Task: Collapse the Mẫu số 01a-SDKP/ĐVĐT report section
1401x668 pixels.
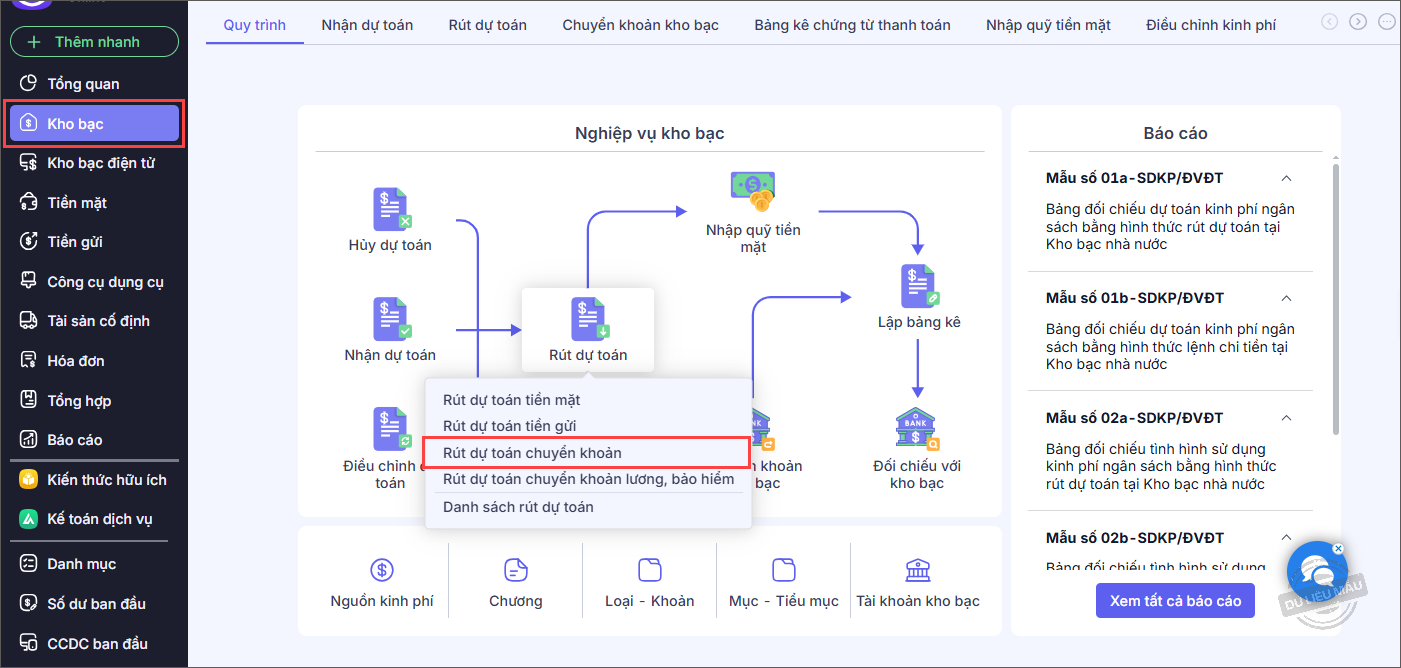Action: point(1287,178)
